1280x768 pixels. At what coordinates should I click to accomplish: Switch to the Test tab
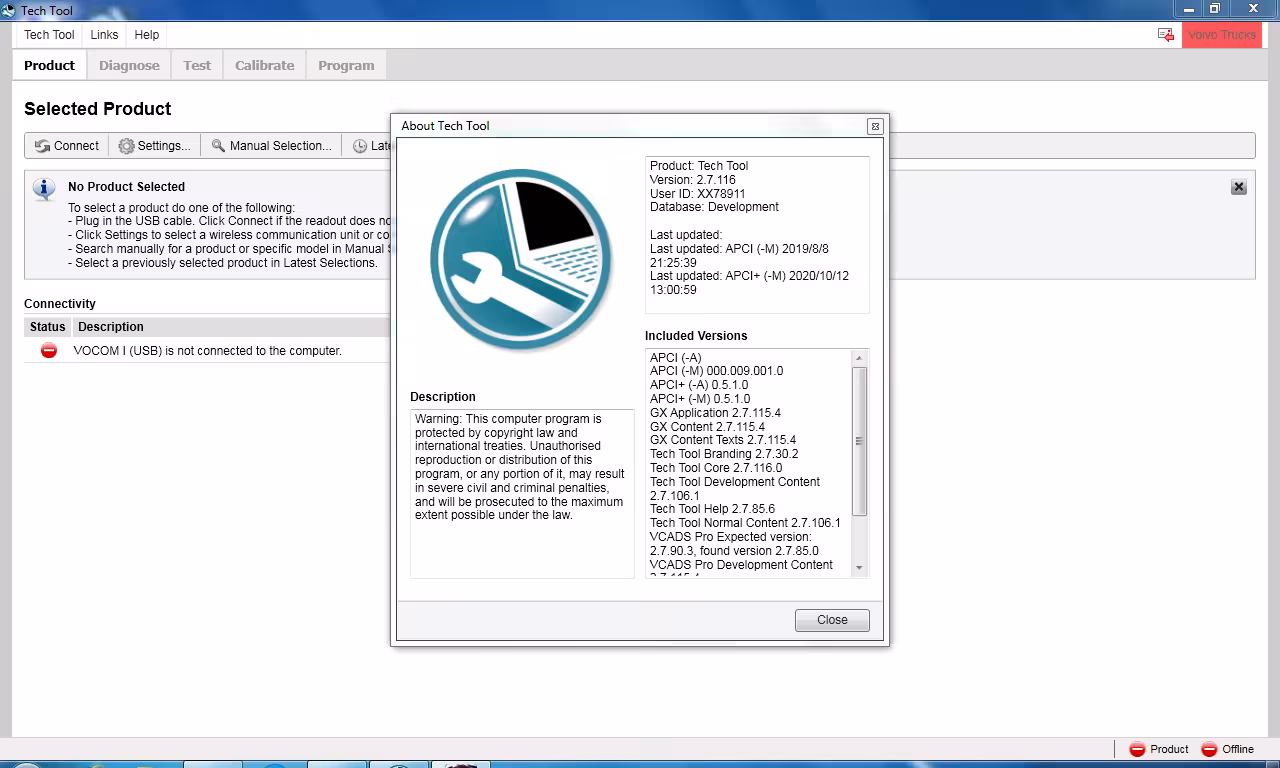click(197, 65)
